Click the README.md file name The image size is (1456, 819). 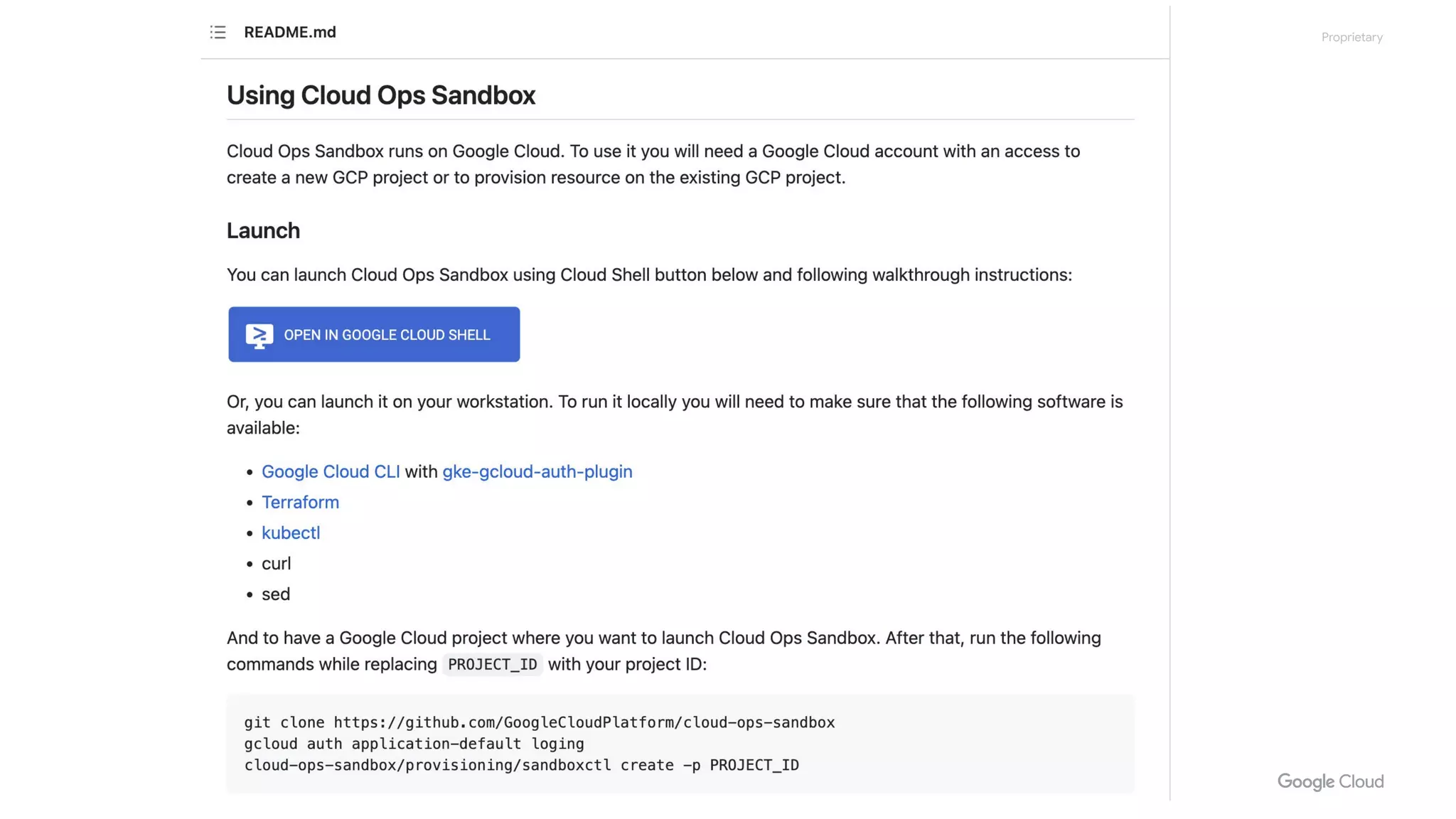coord(290,33)
